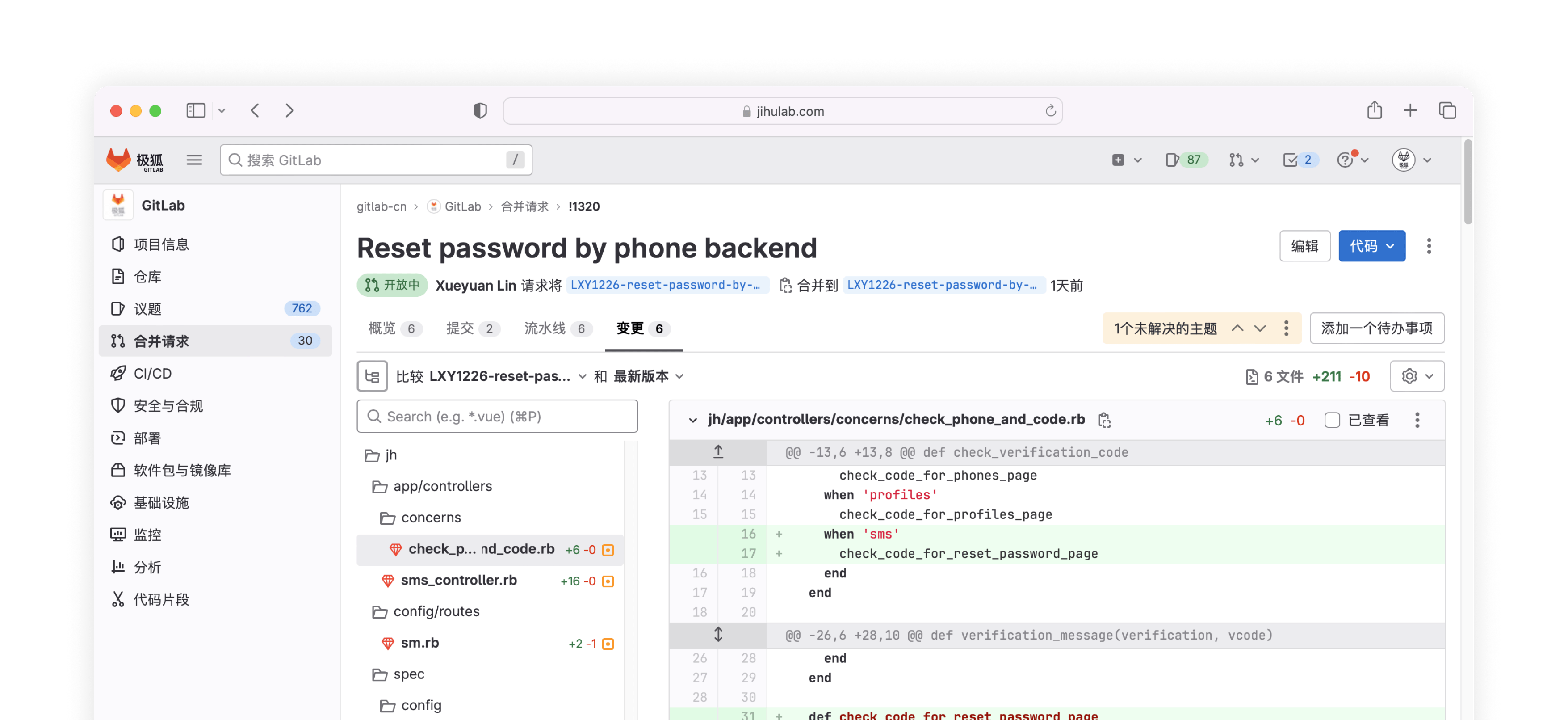Screen dimensions: 1568x720
Task: Click the GitLab fox logo in the navbar
Action: click(134, 160)
